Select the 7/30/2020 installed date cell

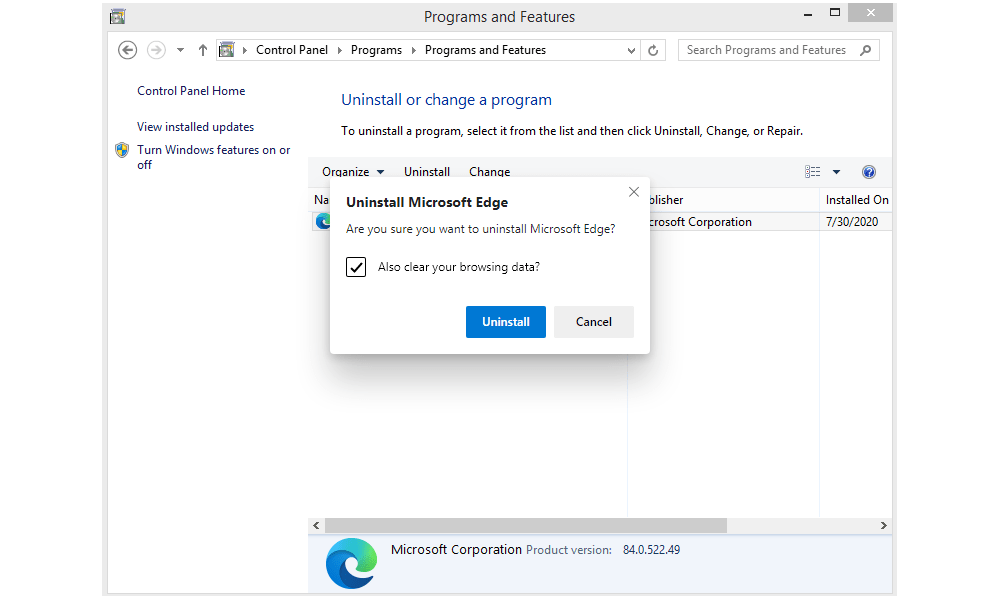[851, 221]
